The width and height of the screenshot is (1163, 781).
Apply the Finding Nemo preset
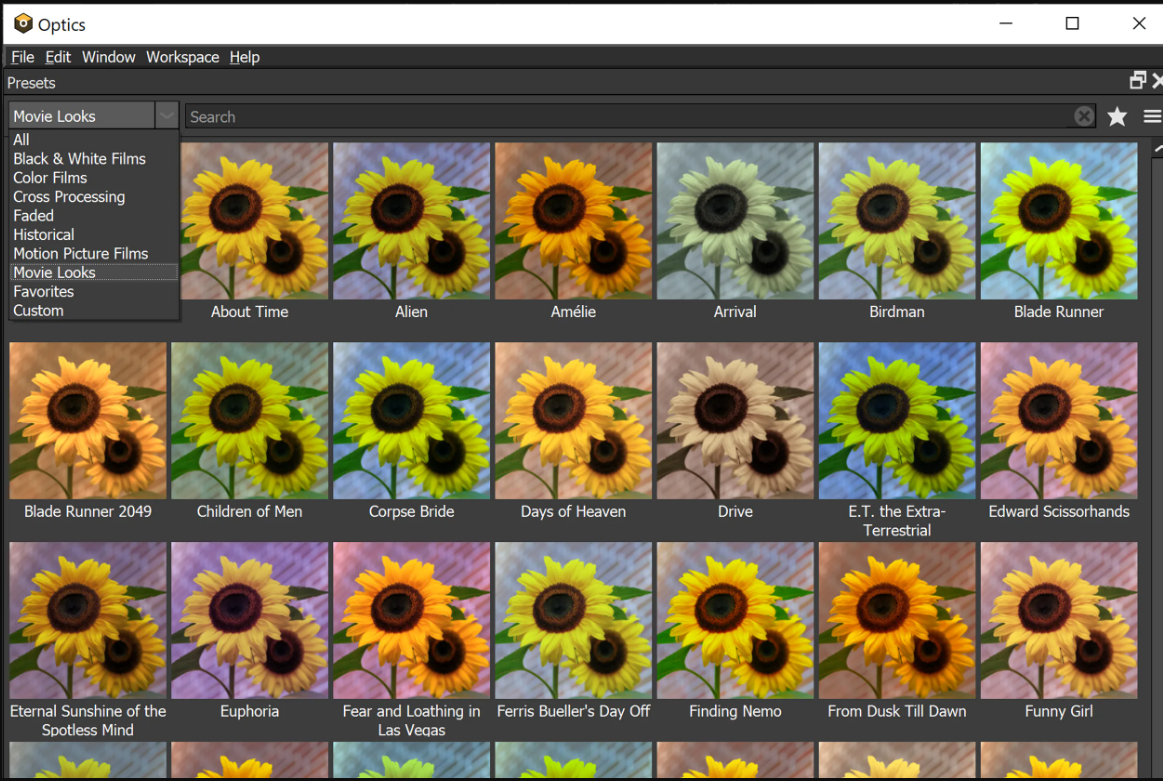coord(735,620)
